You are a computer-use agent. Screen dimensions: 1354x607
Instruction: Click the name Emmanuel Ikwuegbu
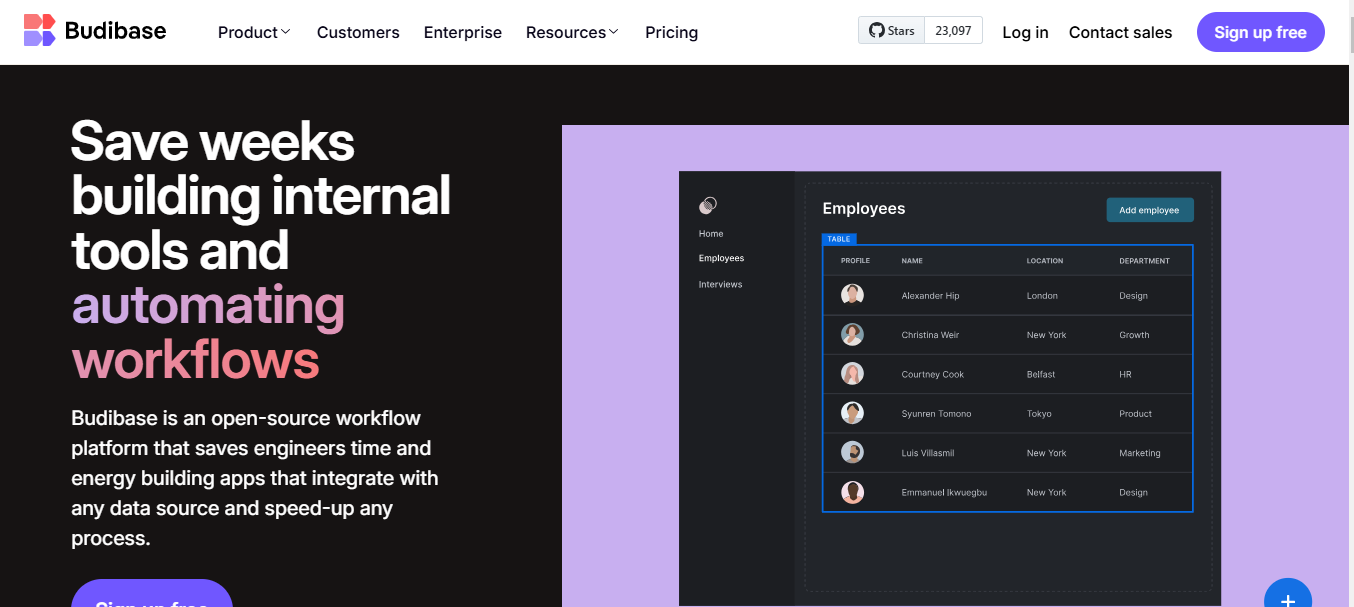(944, 492)
